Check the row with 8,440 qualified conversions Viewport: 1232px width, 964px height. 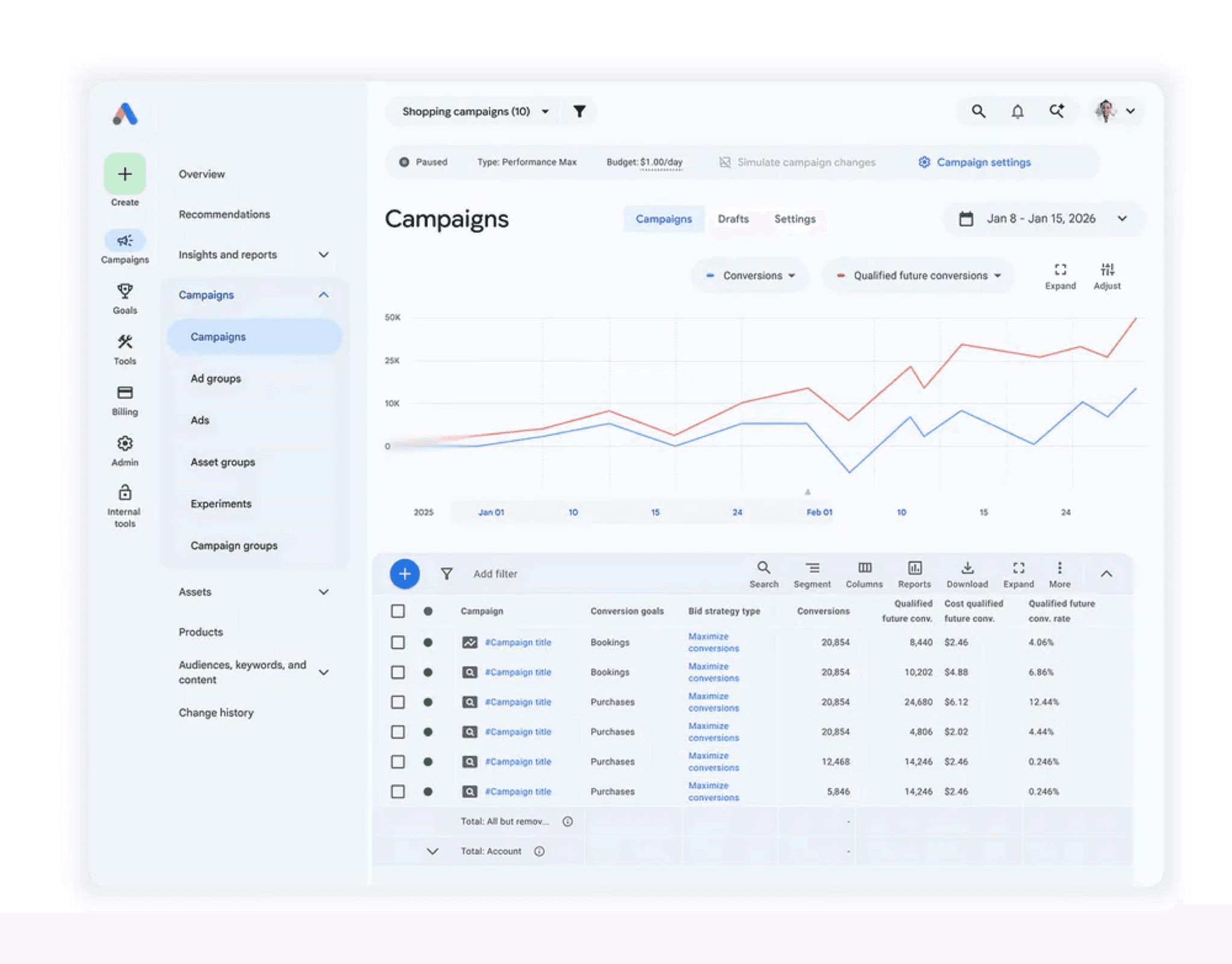[x=398, y=642]
